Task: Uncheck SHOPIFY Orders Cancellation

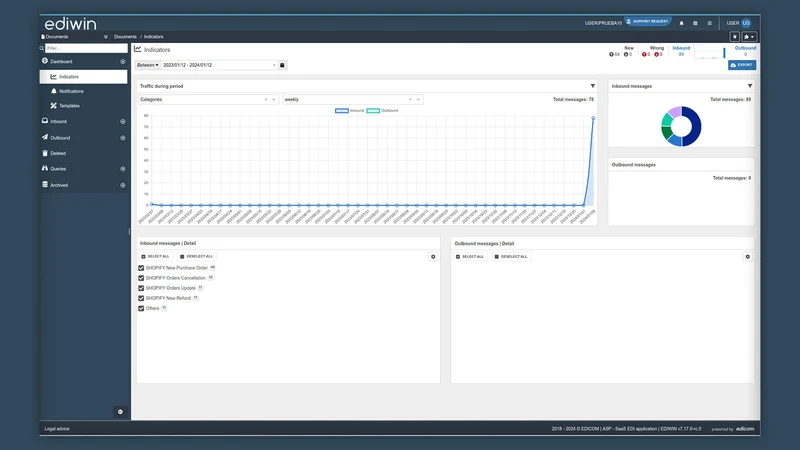Action: coord(141,278)
